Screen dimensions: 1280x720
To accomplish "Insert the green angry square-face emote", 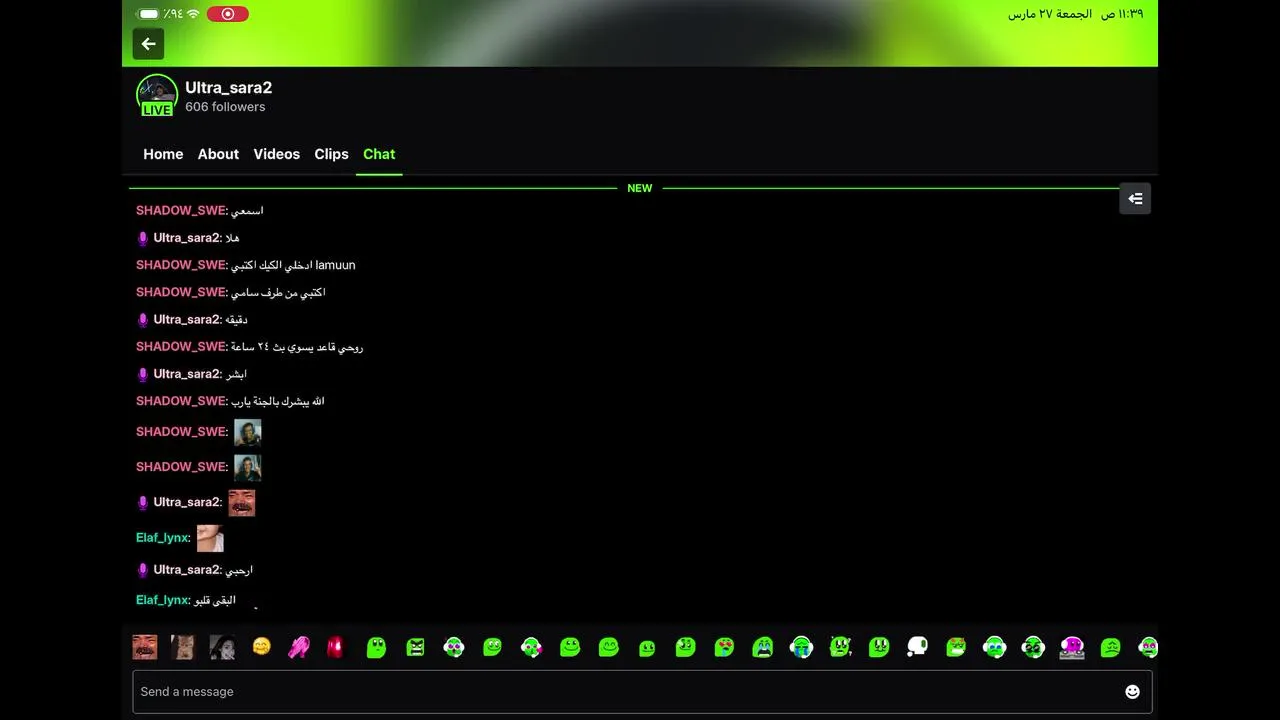I will click(x=415, y=647).
